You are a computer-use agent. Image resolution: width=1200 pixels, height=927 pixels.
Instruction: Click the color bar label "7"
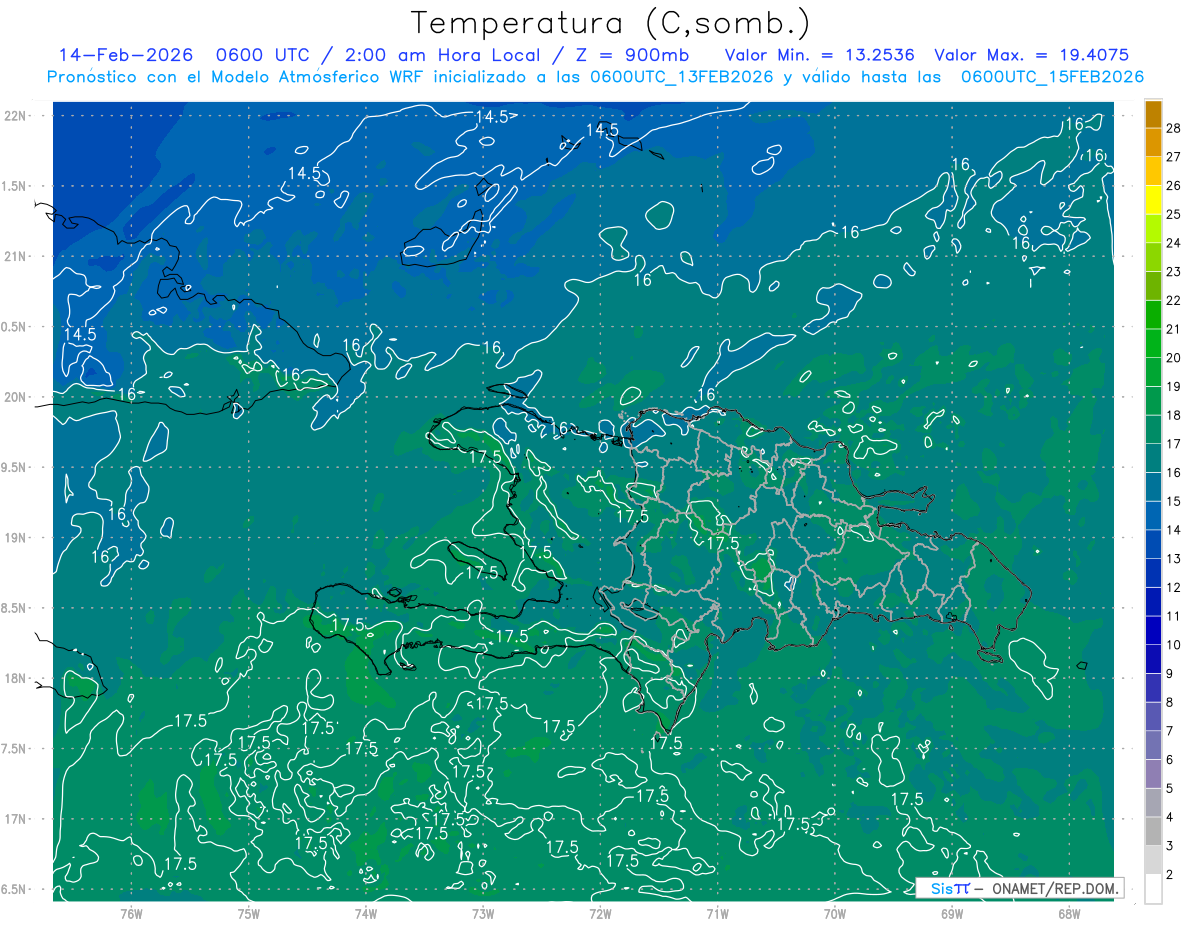[1171, 732]
